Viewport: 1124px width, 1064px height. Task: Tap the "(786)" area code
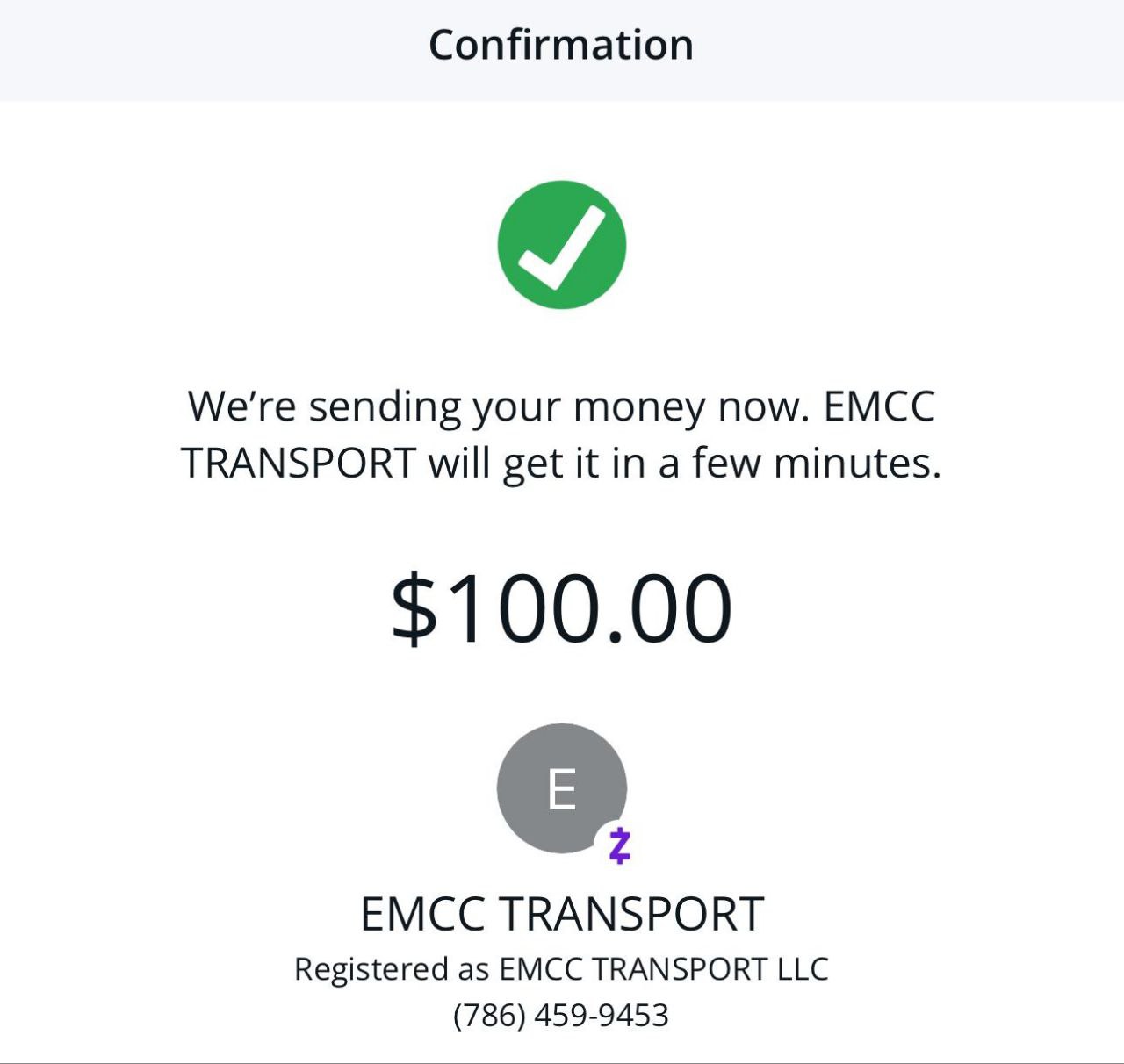click(x=489, y=1016)
